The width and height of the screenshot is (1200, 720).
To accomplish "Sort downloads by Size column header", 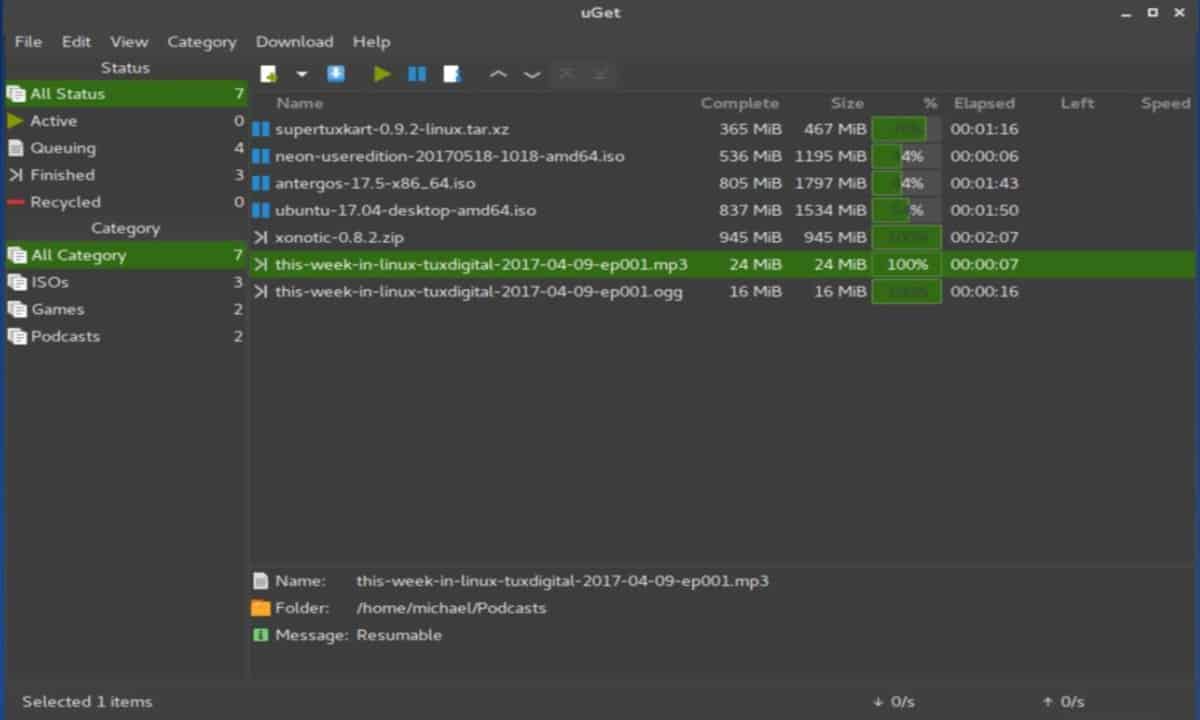I will click(846, 103).
